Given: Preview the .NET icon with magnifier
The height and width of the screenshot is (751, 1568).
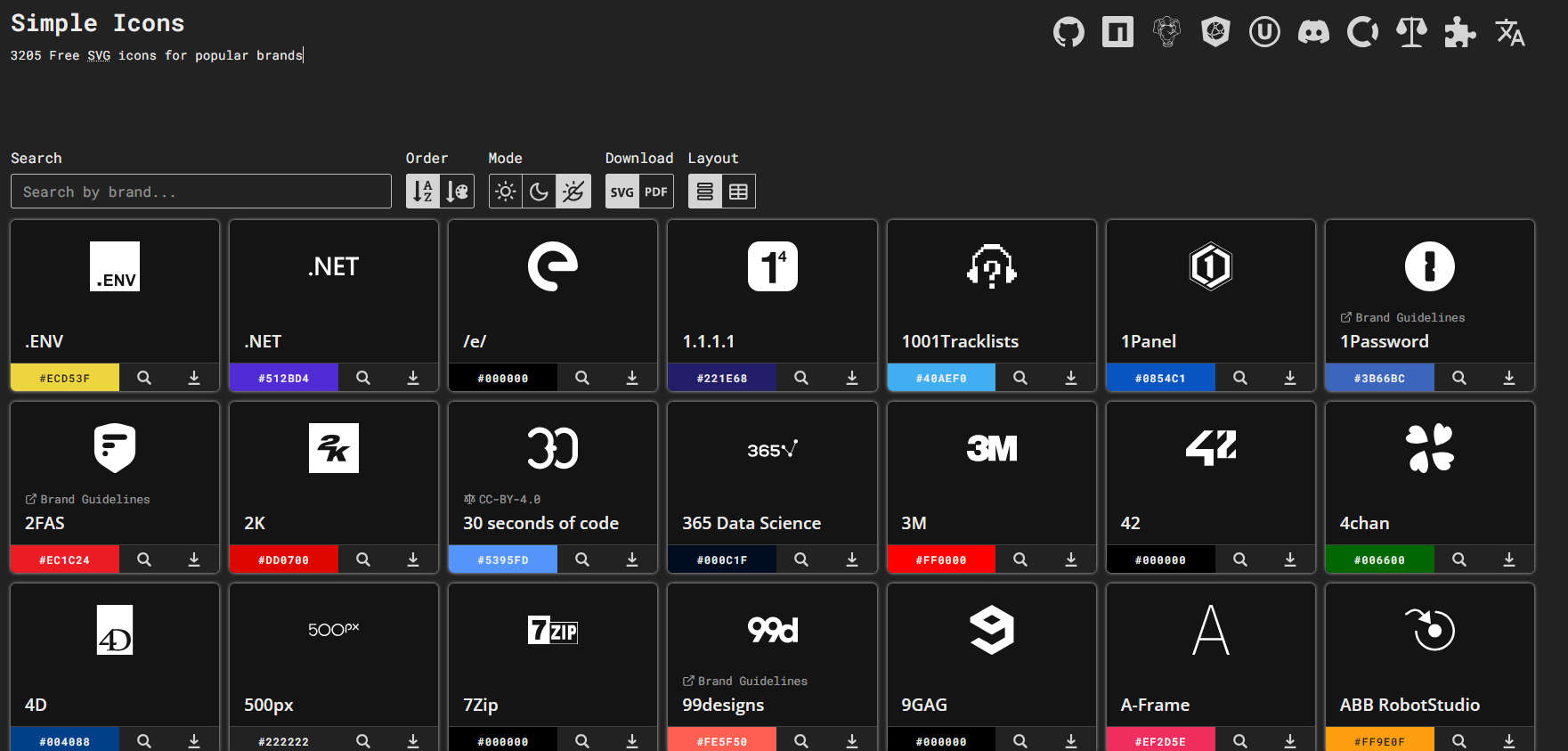Looking at the screenshot, I should pyautogui.click(x=363, y=378).
